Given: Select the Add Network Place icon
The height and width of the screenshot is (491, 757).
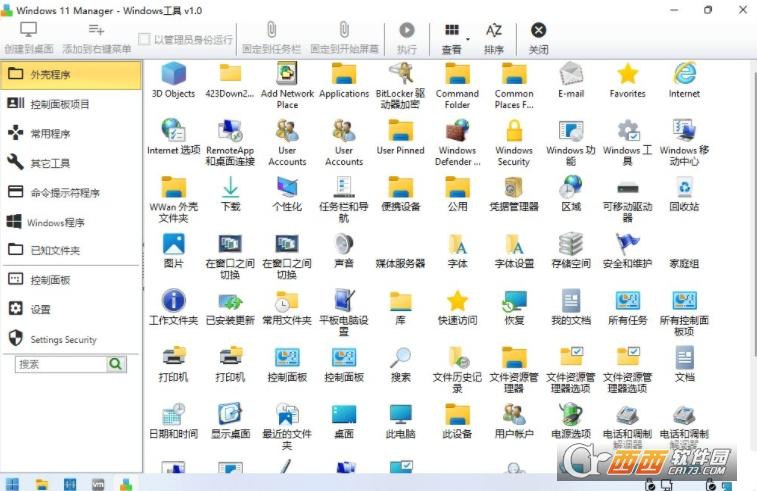Looking at the screenshot, I should coord(287,85).
